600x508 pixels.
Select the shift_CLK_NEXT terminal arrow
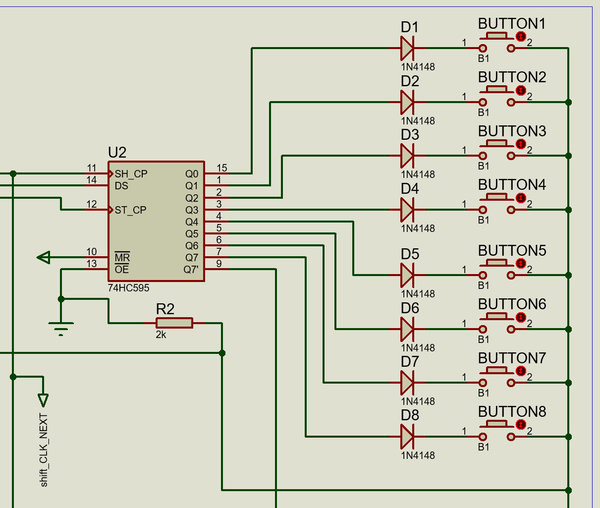pos(43,401)
